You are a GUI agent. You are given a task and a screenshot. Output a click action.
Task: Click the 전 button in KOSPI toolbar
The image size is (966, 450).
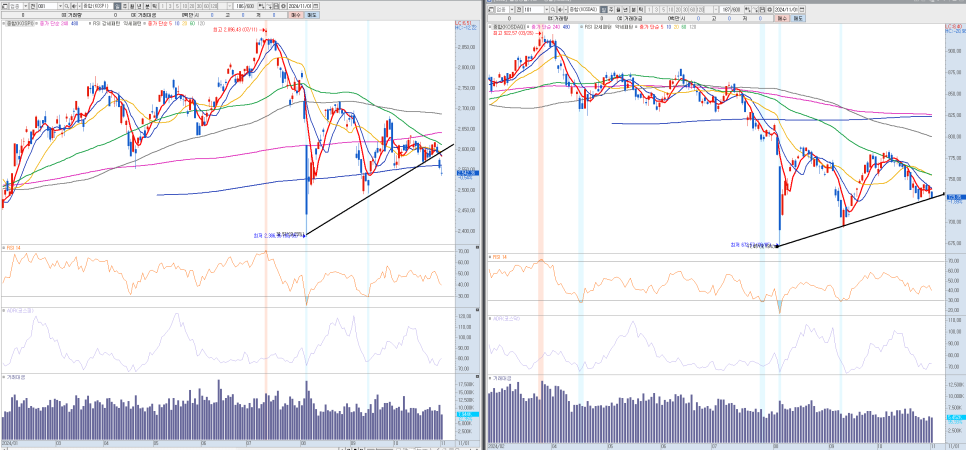click(33, 6)
